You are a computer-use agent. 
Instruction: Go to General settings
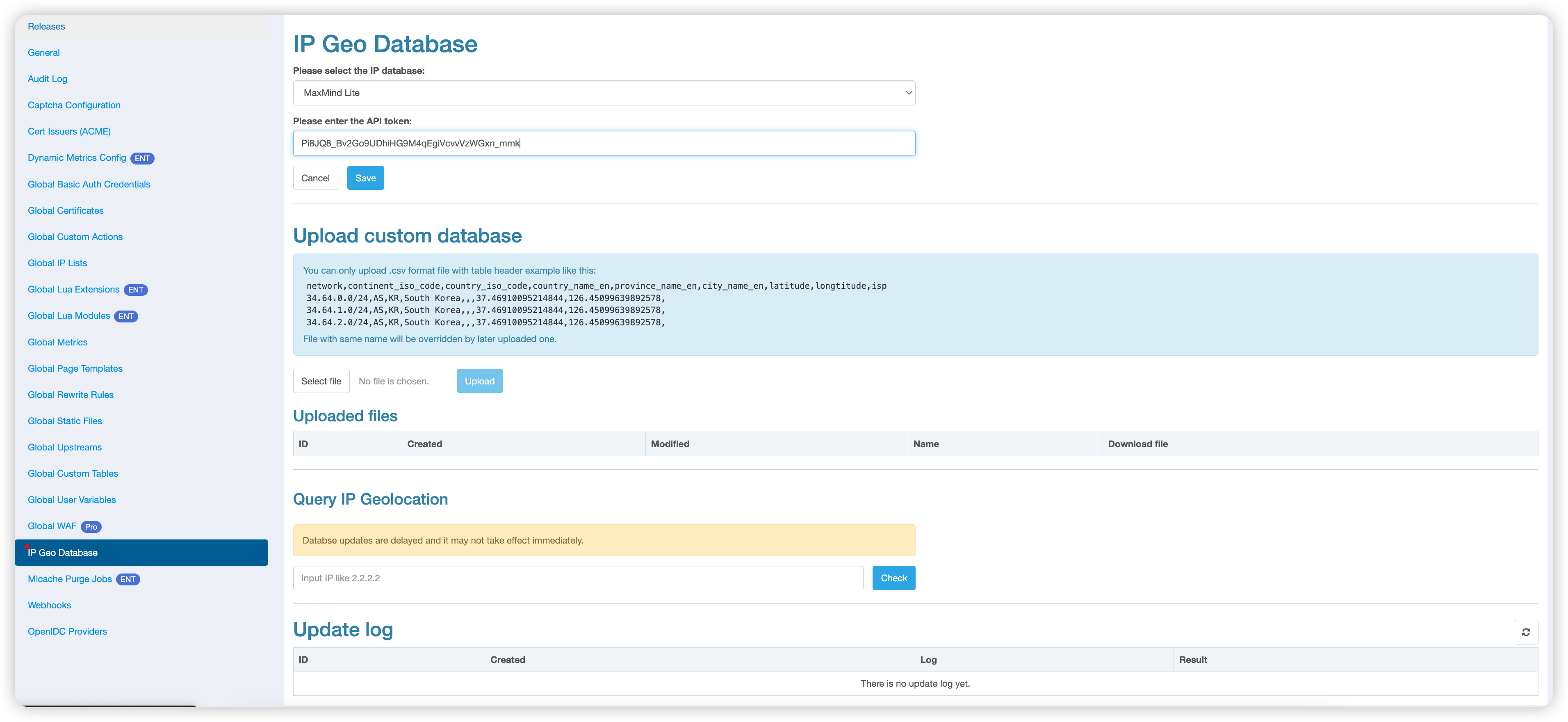(x=44, y=53)
